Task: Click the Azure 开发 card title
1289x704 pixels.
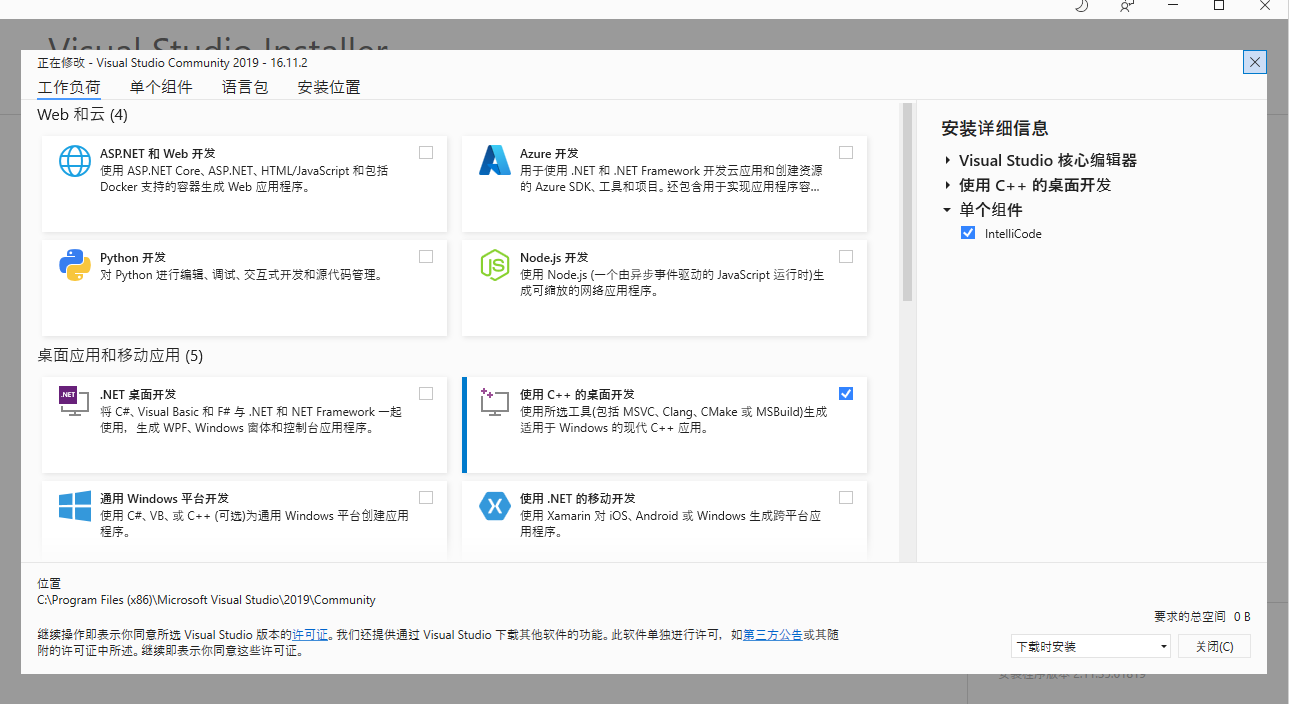Action: coord(549,154)
